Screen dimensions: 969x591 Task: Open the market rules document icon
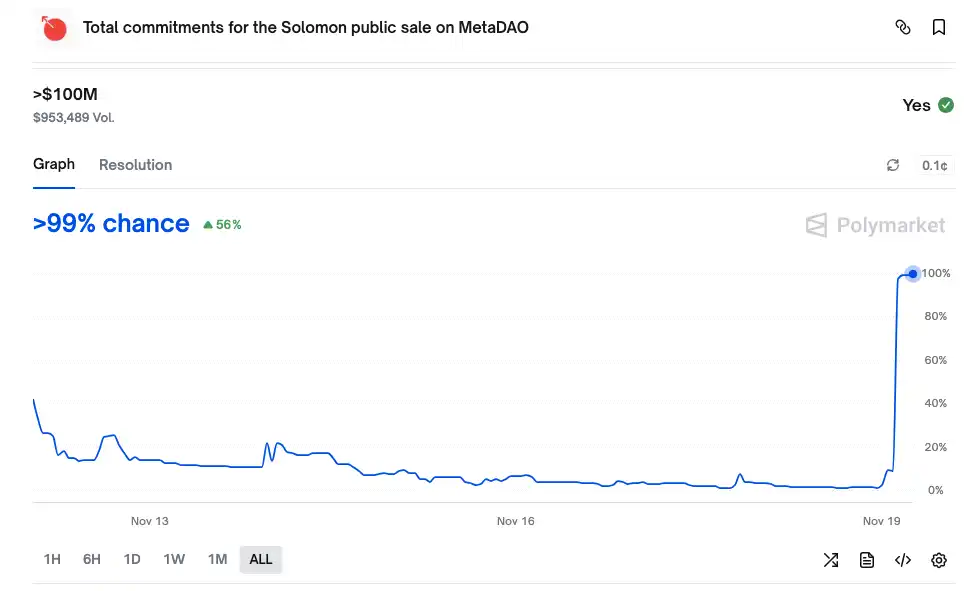[866, 560]
